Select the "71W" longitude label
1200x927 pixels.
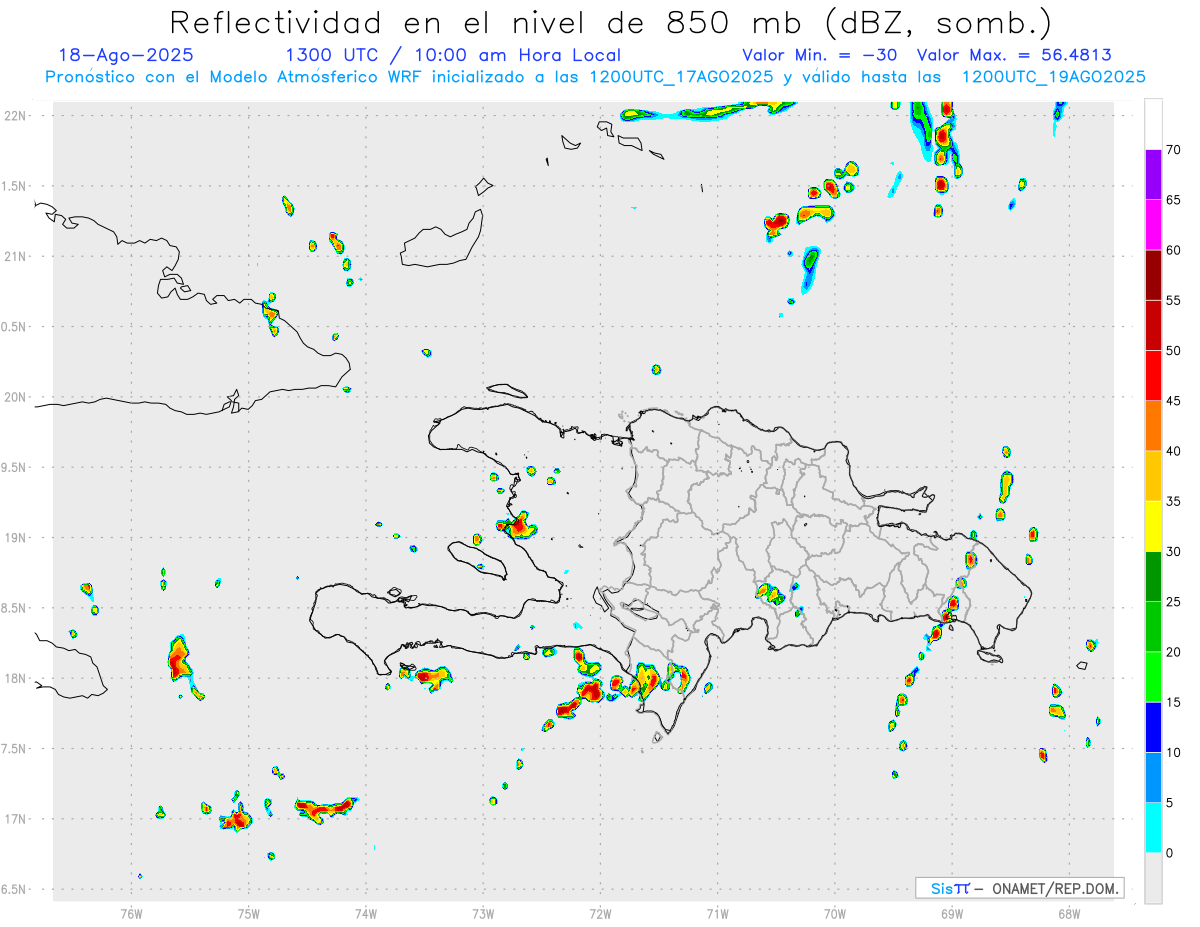(x=717, y=913)
